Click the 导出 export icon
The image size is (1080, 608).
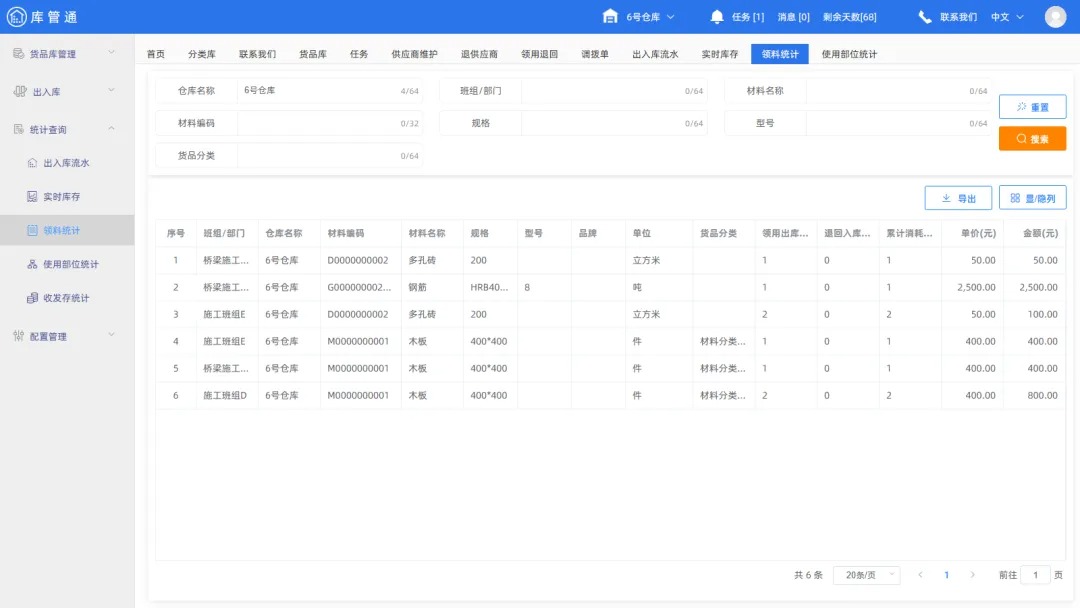tap(947, 197)
